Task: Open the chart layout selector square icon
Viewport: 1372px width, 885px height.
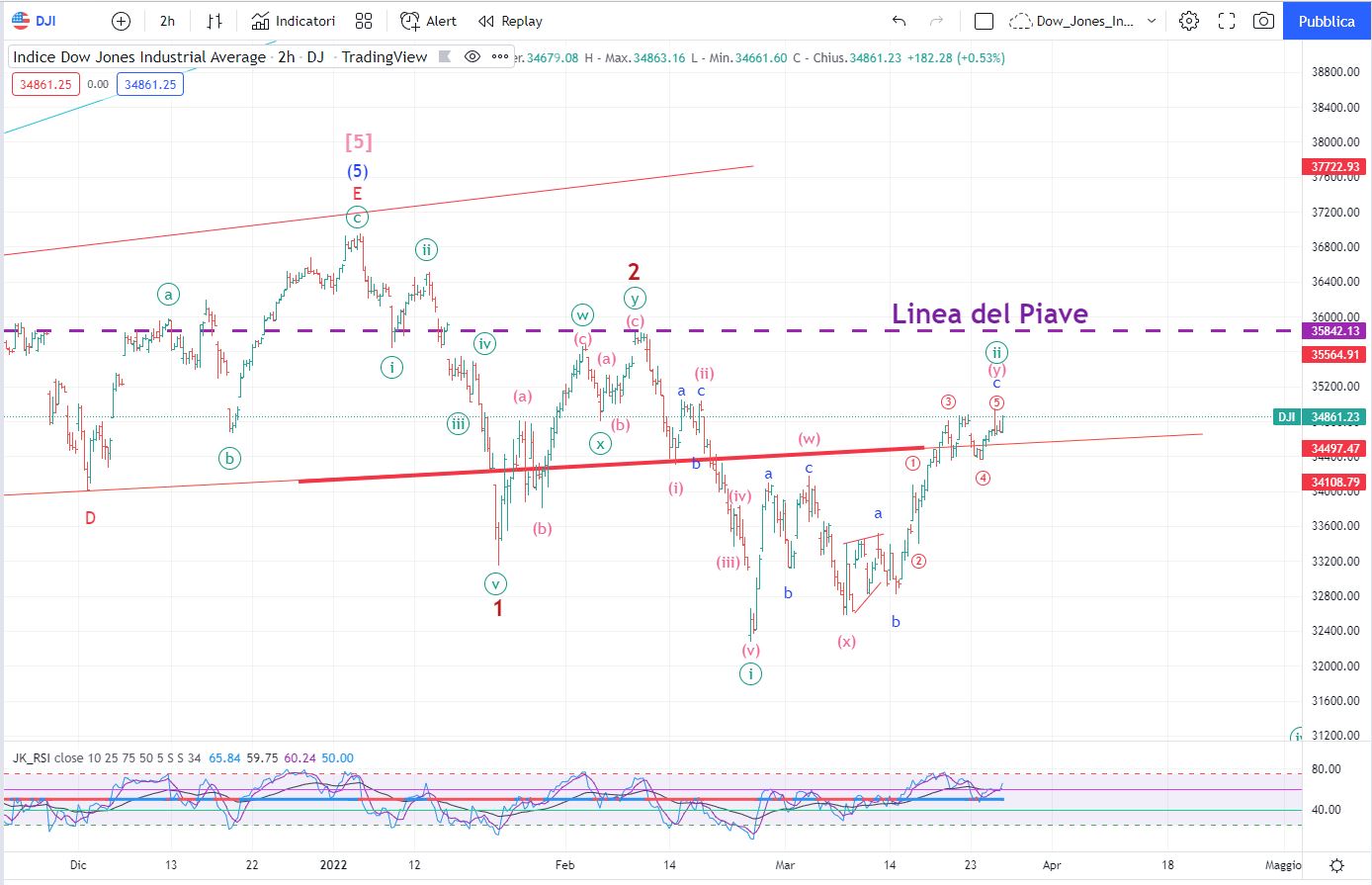Action: coord(984,21)
